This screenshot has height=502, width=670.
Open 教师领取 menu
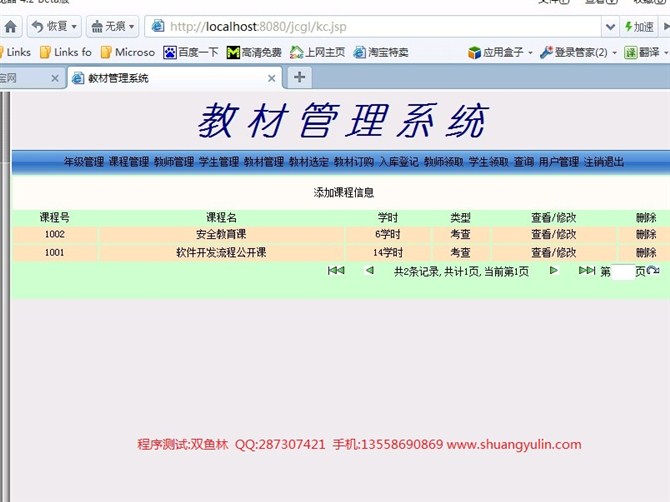click(444, 161)
